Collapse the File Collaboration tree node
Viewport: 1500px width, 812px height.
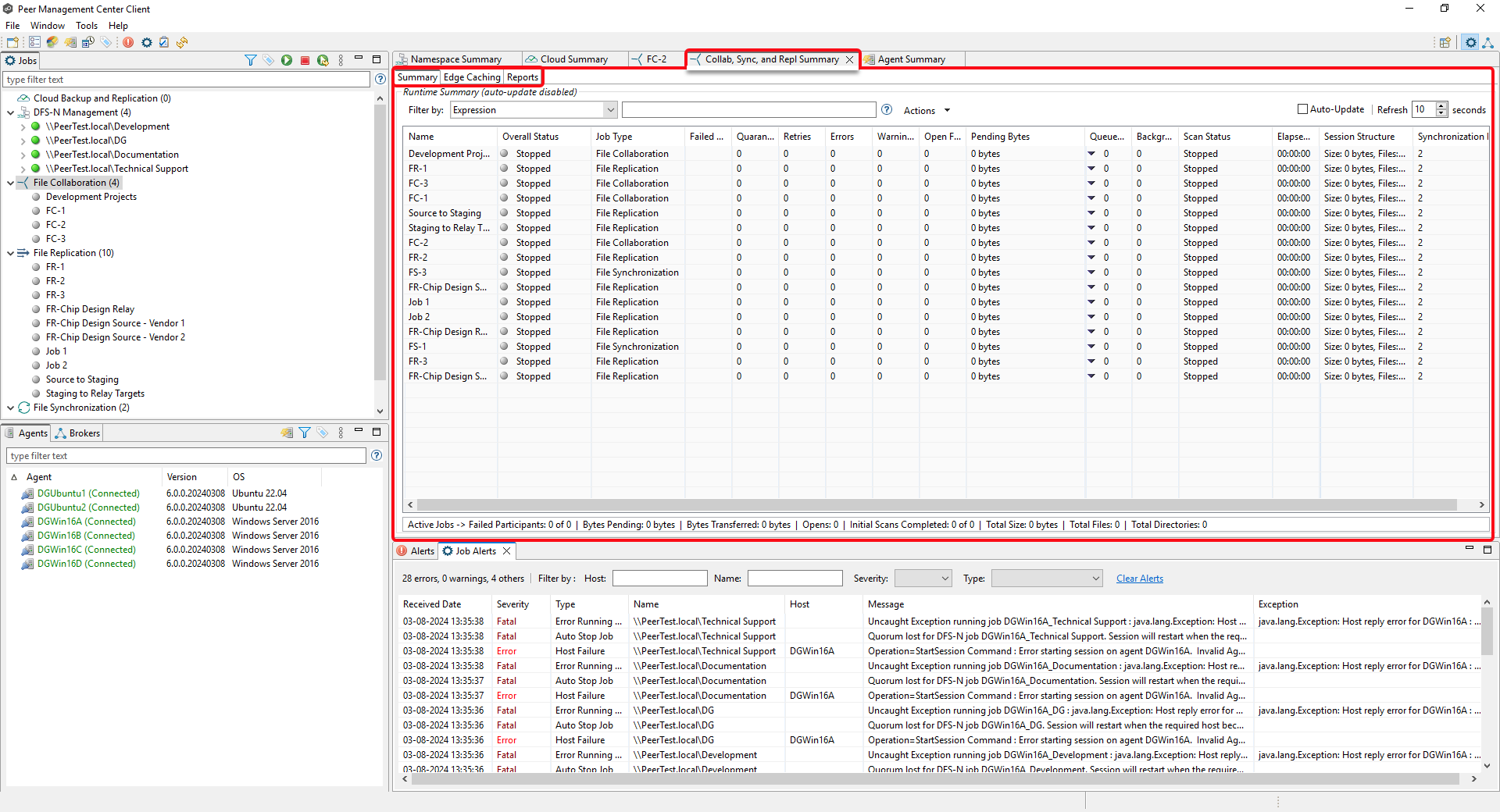(11, 183)
